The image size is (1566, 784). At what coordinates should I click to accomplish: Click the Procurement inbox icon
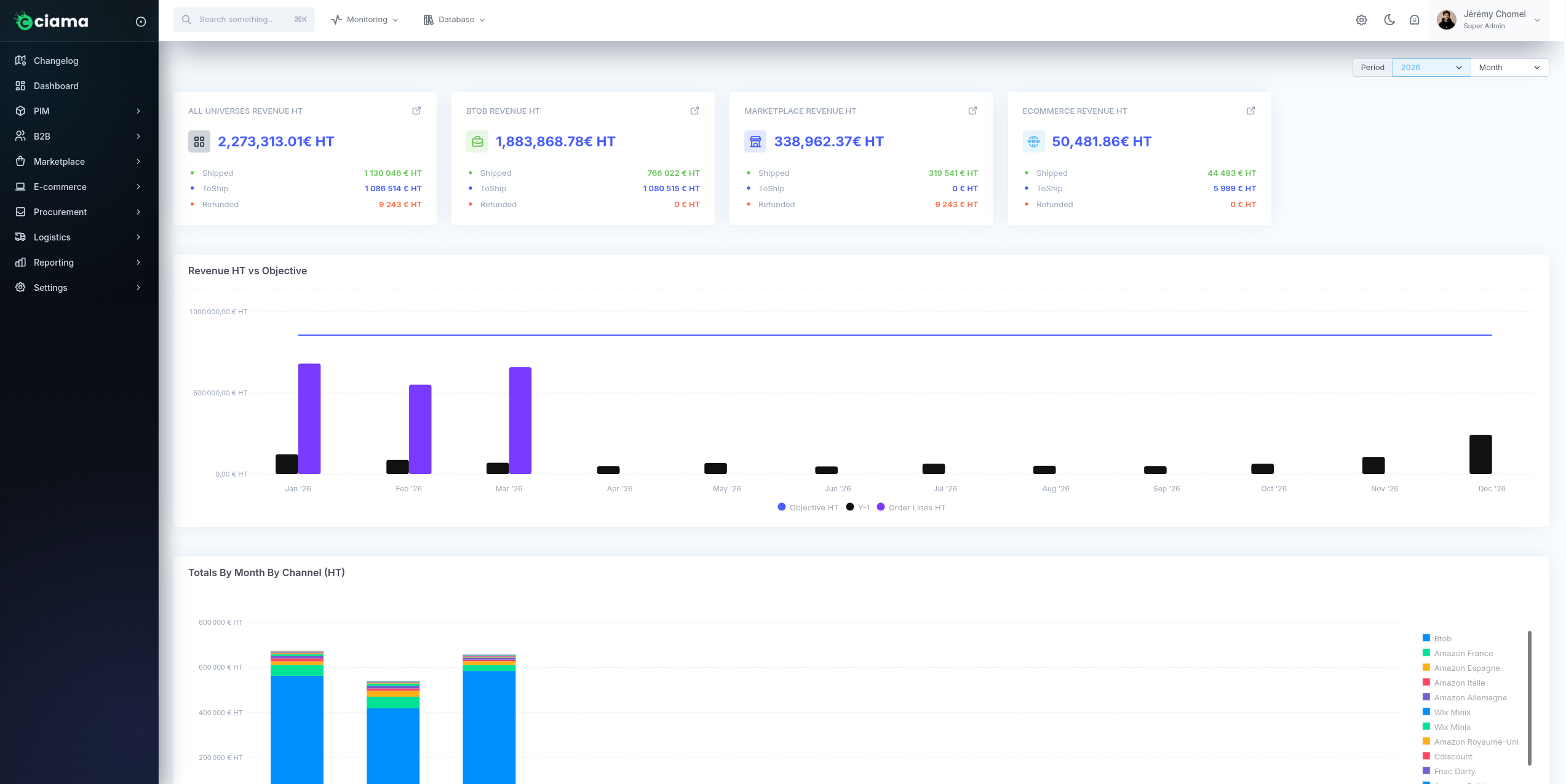click(x=20, y=212)
